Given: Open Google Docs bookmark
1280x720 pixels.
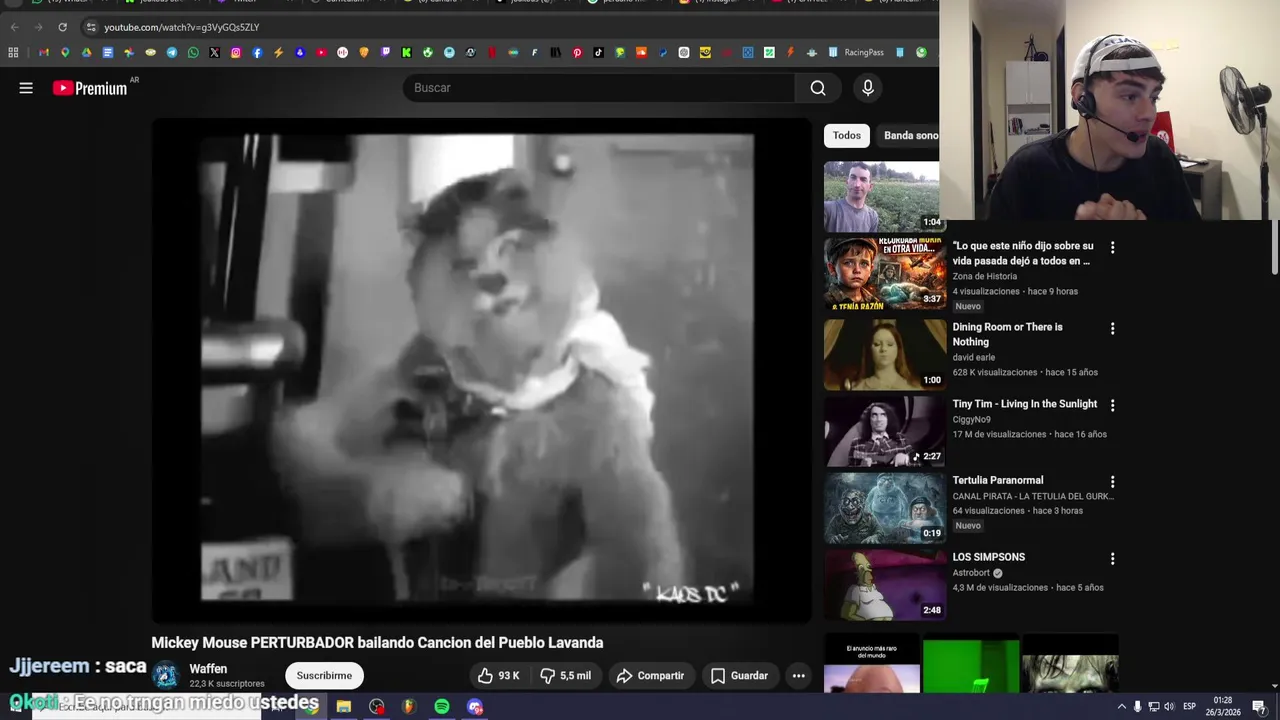Looking at the screenshot, I should [x=108, y=52].
